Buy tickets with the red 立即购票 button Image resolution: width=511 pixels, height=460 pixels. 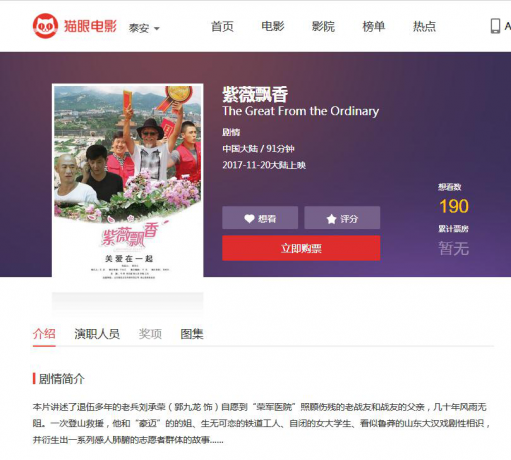point(301,248)
